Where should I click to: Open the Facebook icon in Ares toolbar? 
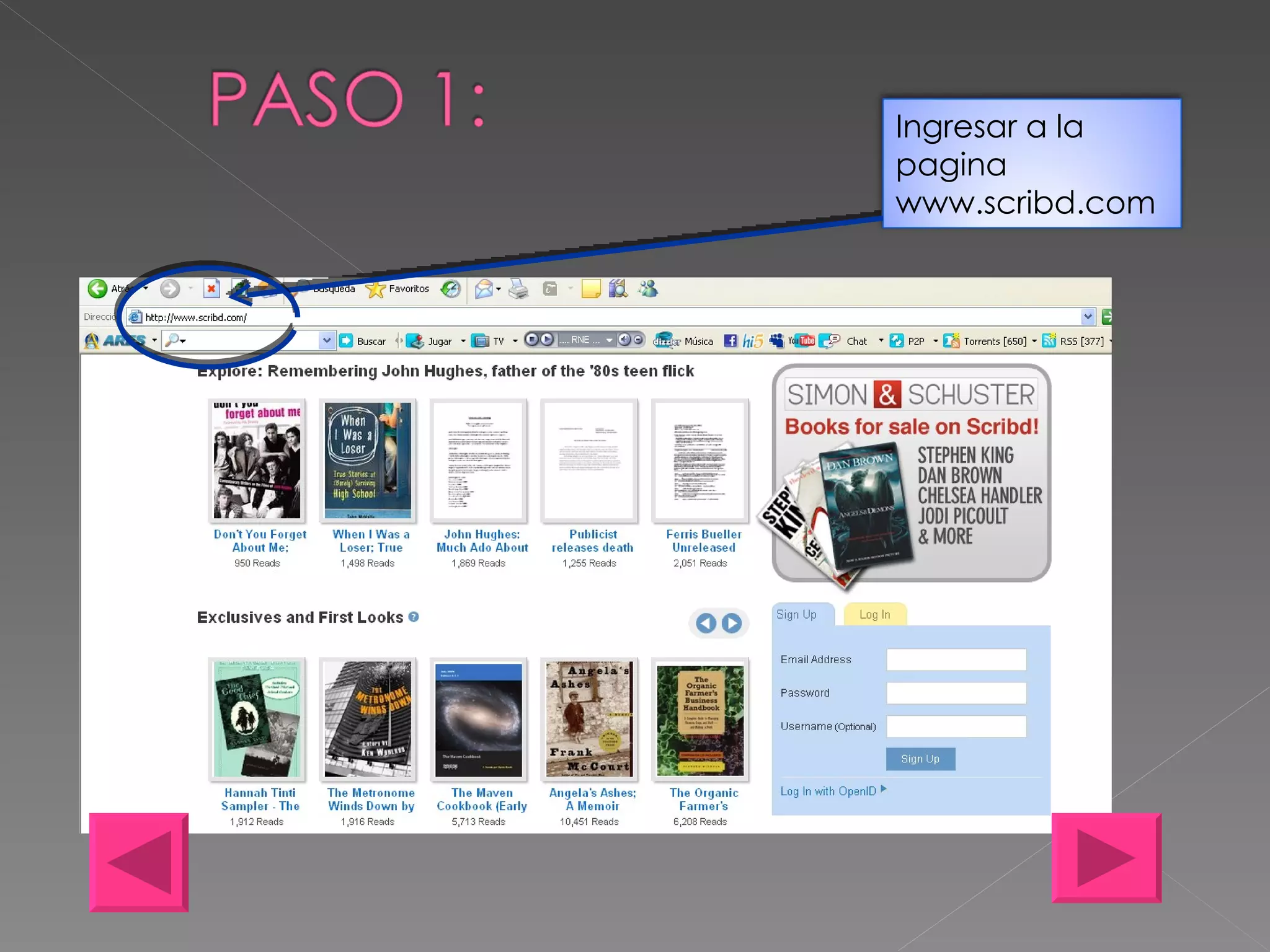point(730,341)
